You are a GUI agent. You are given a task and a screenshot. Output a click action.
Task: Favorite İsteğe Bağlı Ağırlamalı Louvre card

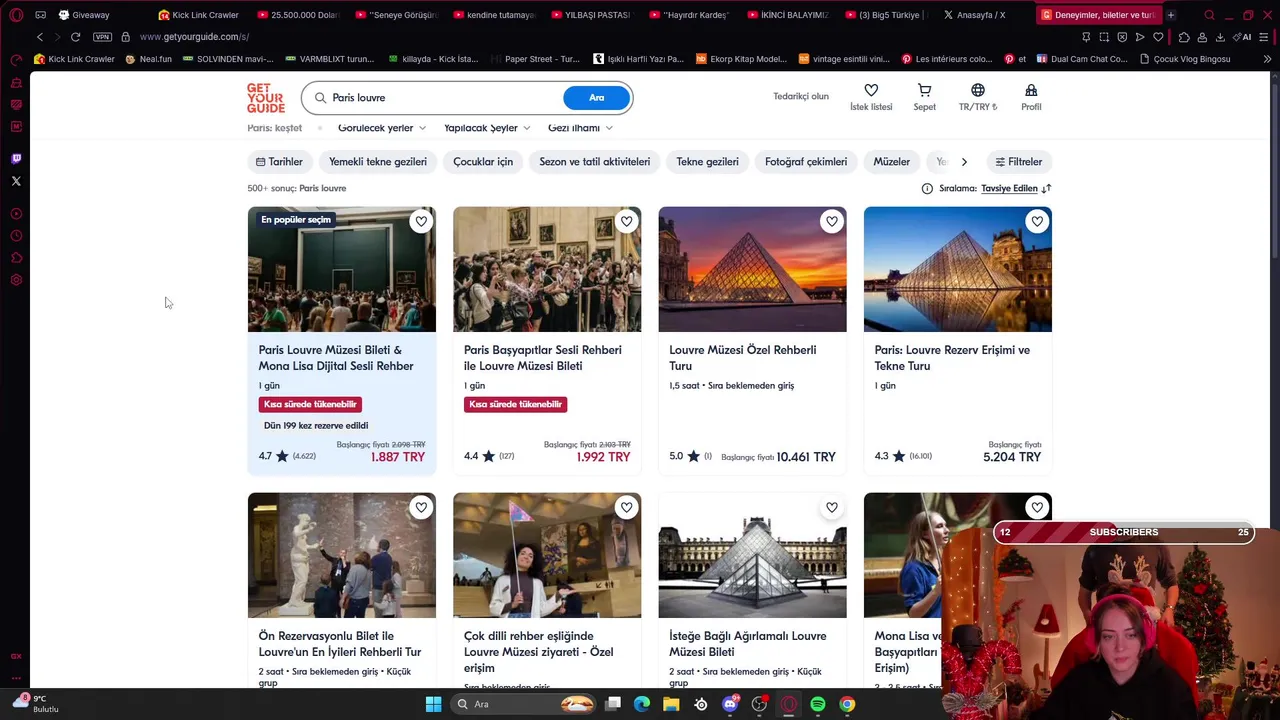pyautogui.click(x=832, y=508)
